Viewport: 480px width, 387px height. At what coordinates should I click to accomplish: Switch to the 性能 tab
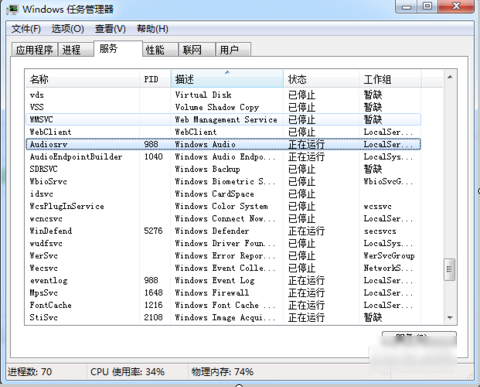point(160,50)
